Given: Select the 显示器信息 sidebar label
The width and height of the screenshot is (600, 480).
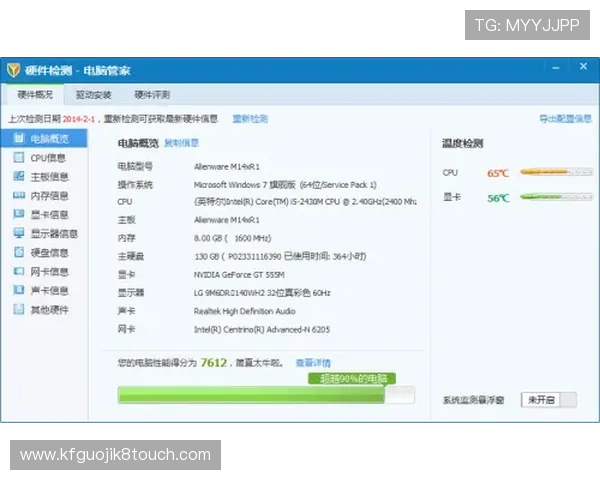Looking at the screenshot, I should [x=54, y=233].
